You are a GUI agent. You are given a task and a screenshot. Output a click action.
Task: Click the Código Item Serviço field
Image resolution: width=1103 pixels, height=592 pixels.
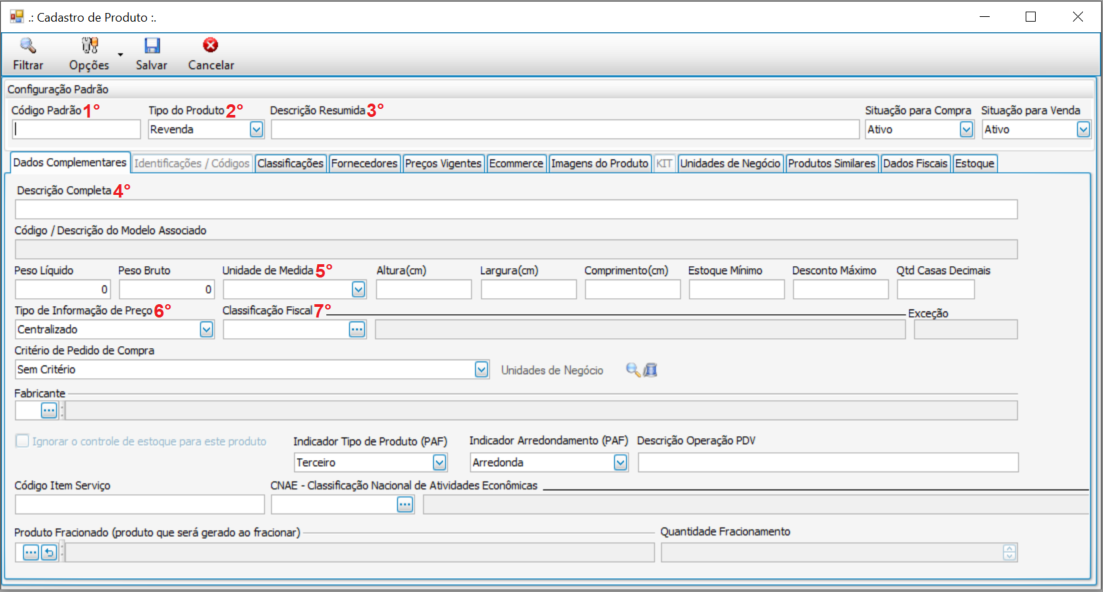[140, 504]
